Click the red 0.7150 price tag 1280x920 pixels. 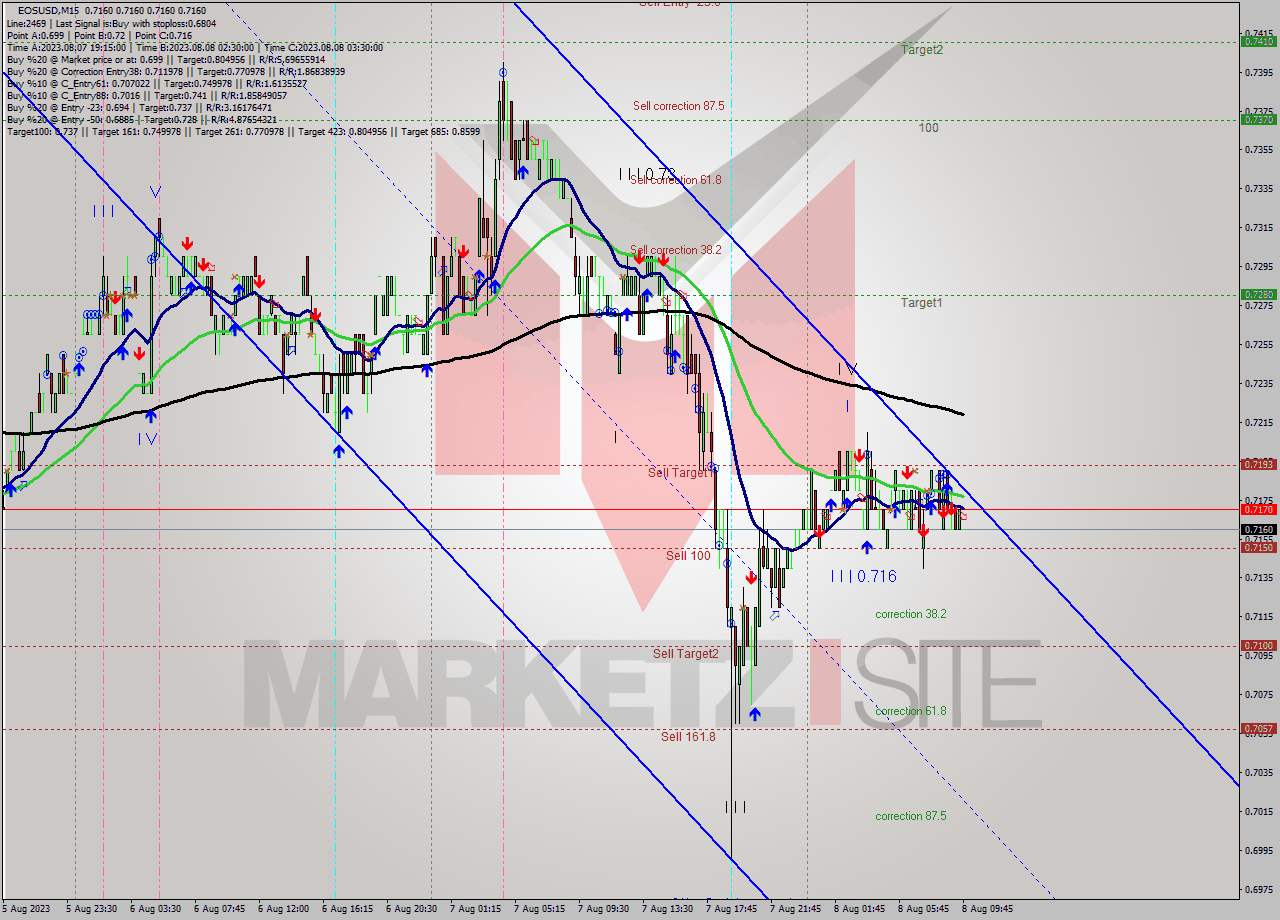coord(1258,547)
